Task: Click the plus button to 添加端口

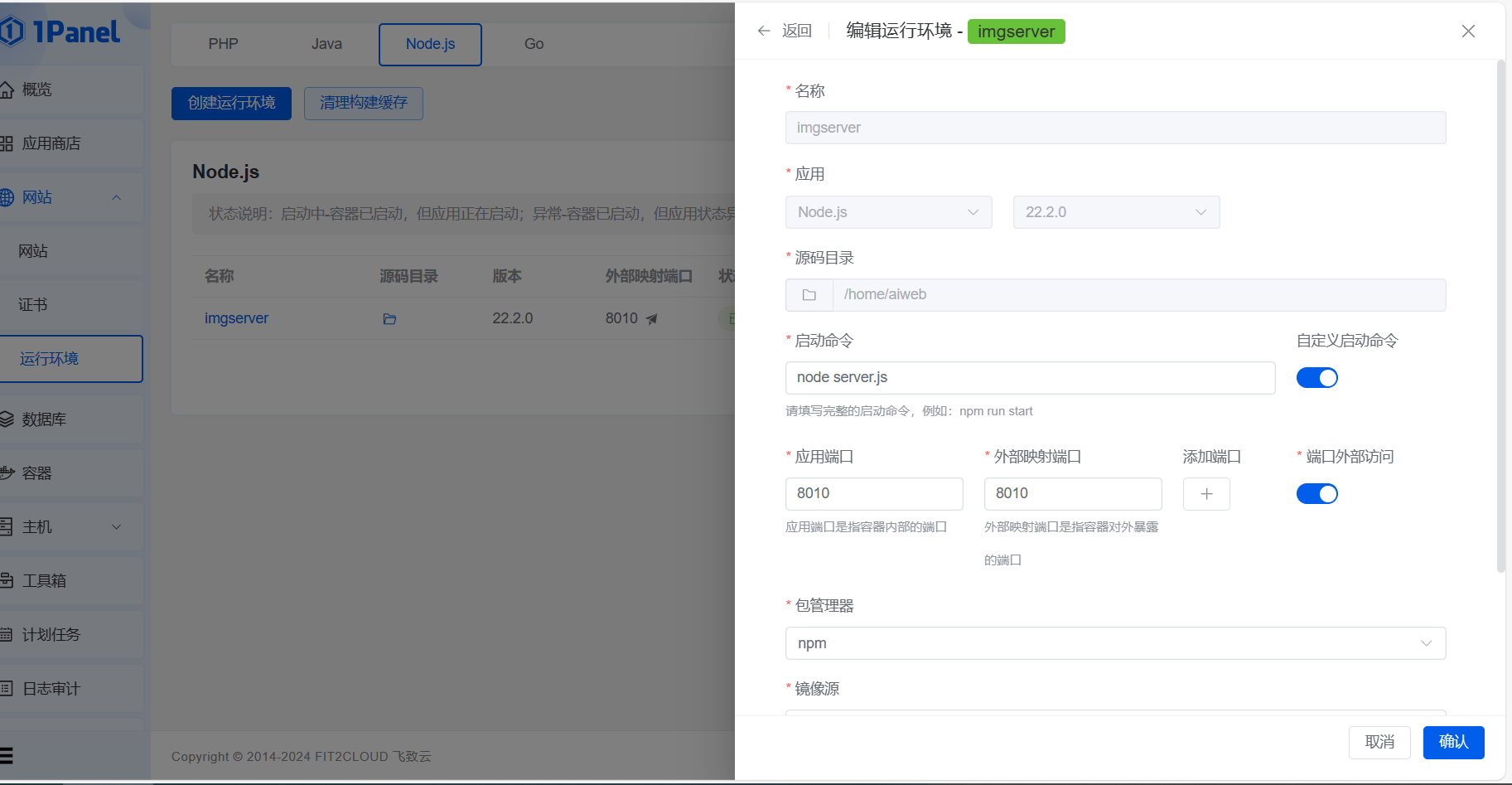Action: pos(1206,494)
